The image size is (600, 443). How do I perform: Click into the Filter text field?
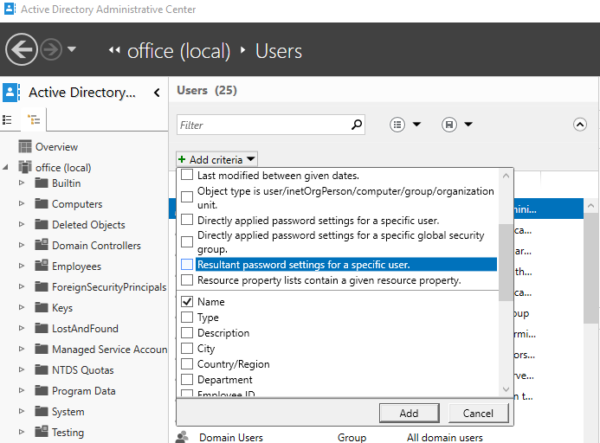[x=263, y=125]
